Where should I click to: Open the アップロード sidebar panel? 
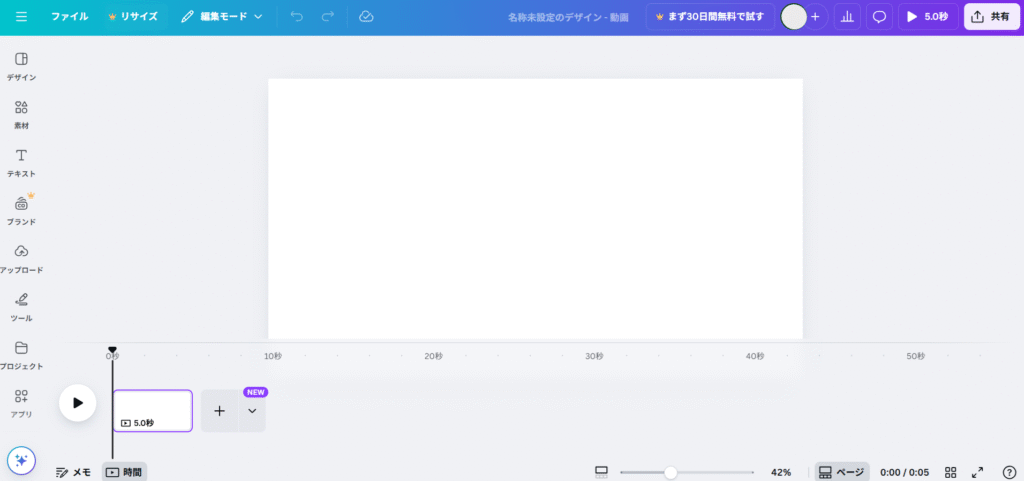point(22,259)
